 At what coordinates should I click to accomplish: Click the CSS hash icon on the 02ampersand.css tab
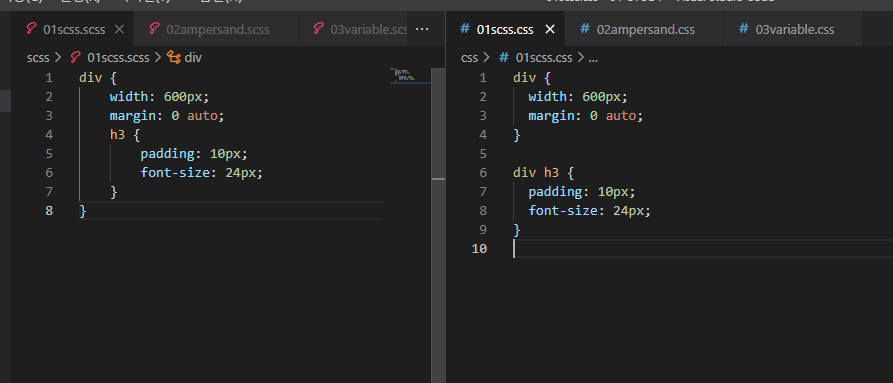tap(584, 29)
